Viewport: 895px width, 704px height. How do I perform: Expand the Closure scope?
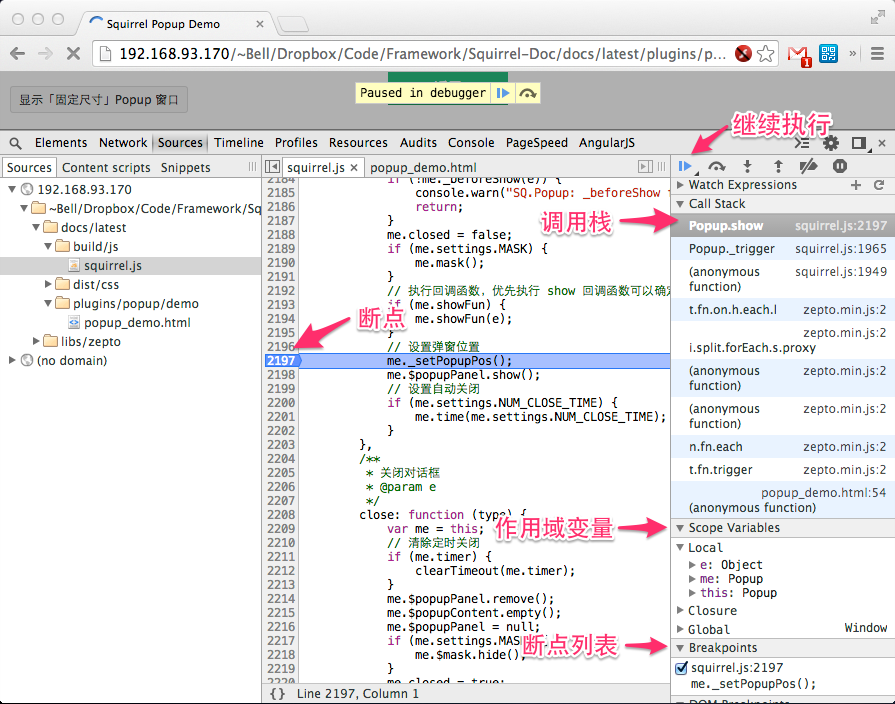(x=680, y=610)
